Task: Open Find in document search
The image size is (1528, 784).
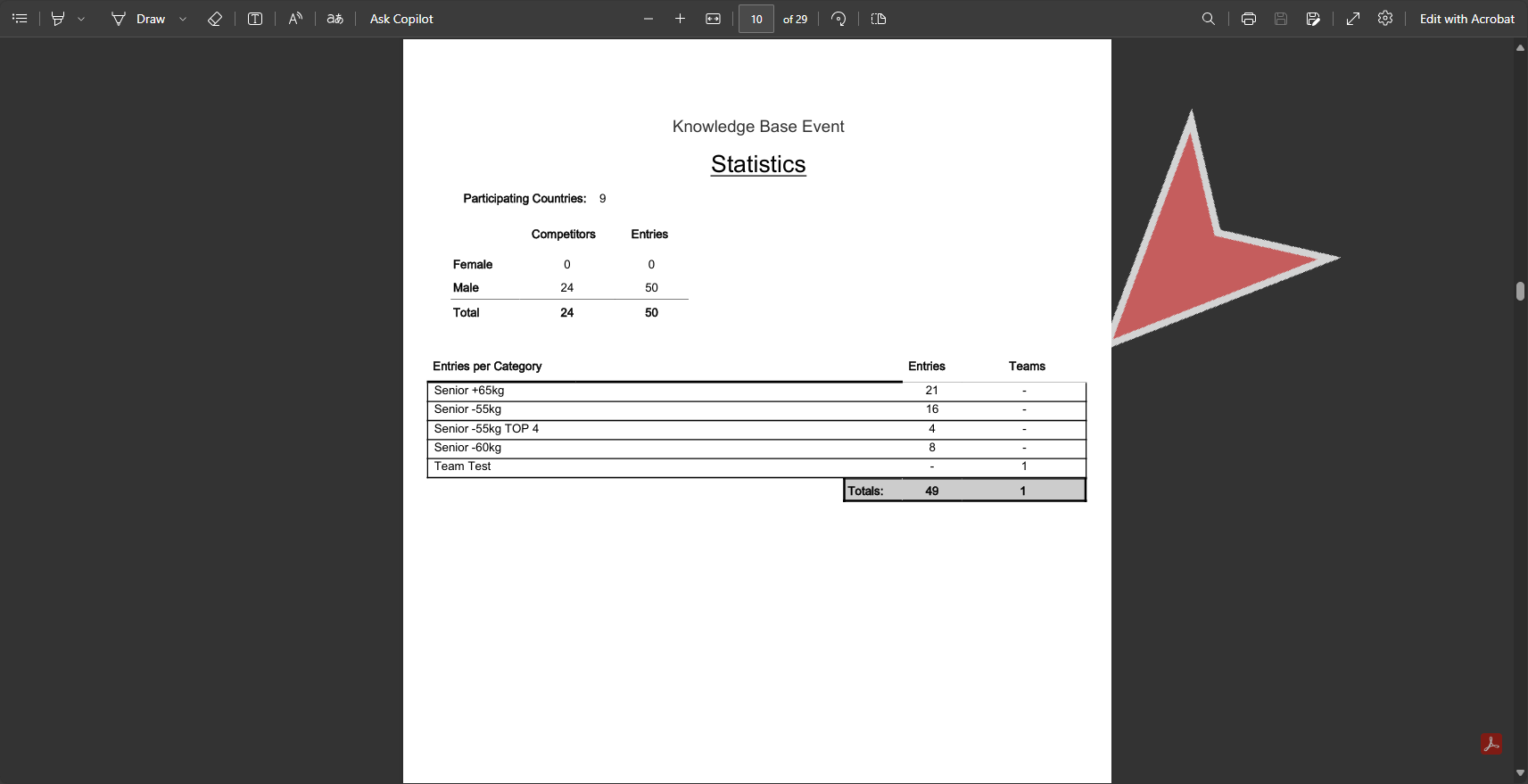Action: click(1209, 19)
